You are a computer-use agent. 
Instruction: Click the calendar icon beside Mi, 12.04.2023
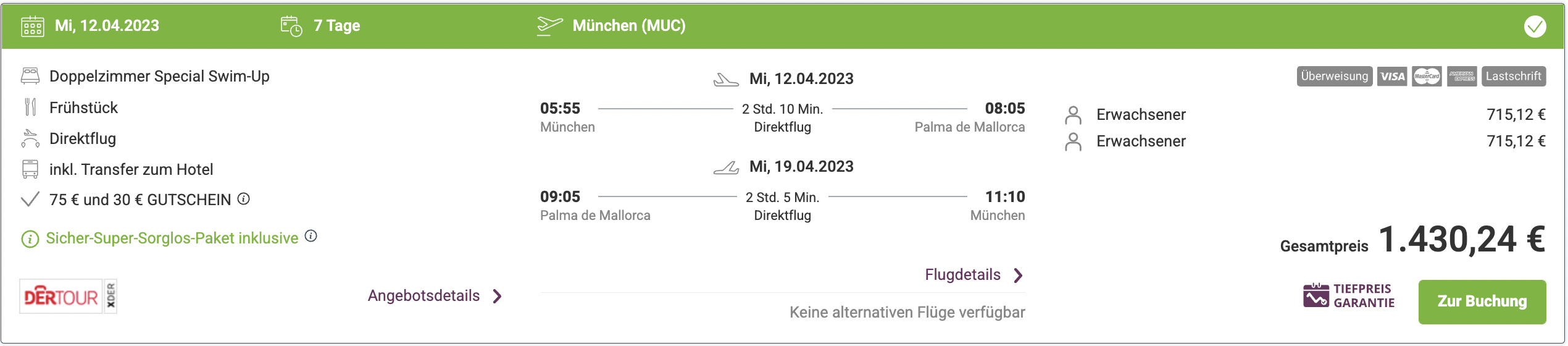pyautogui.click(x=33, y=27)
